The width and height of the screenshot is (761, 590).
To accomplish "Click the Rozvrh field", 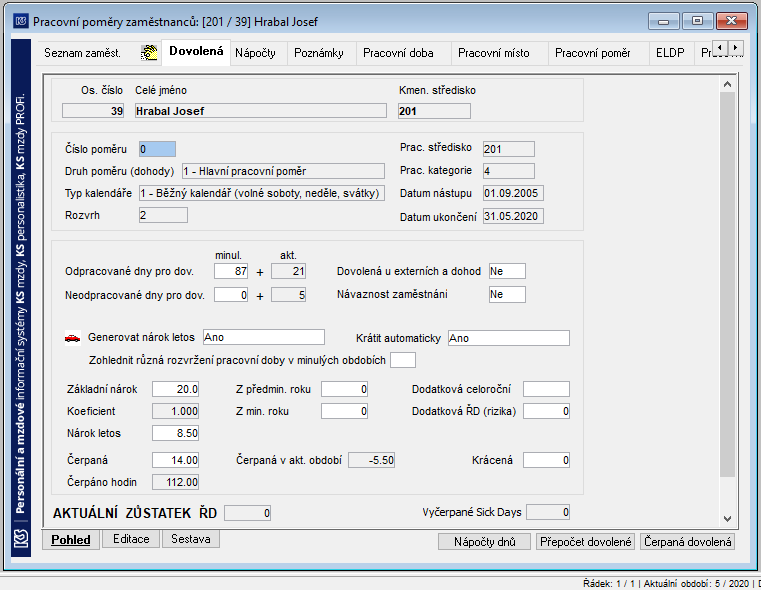I will click(x=163, y=215).
